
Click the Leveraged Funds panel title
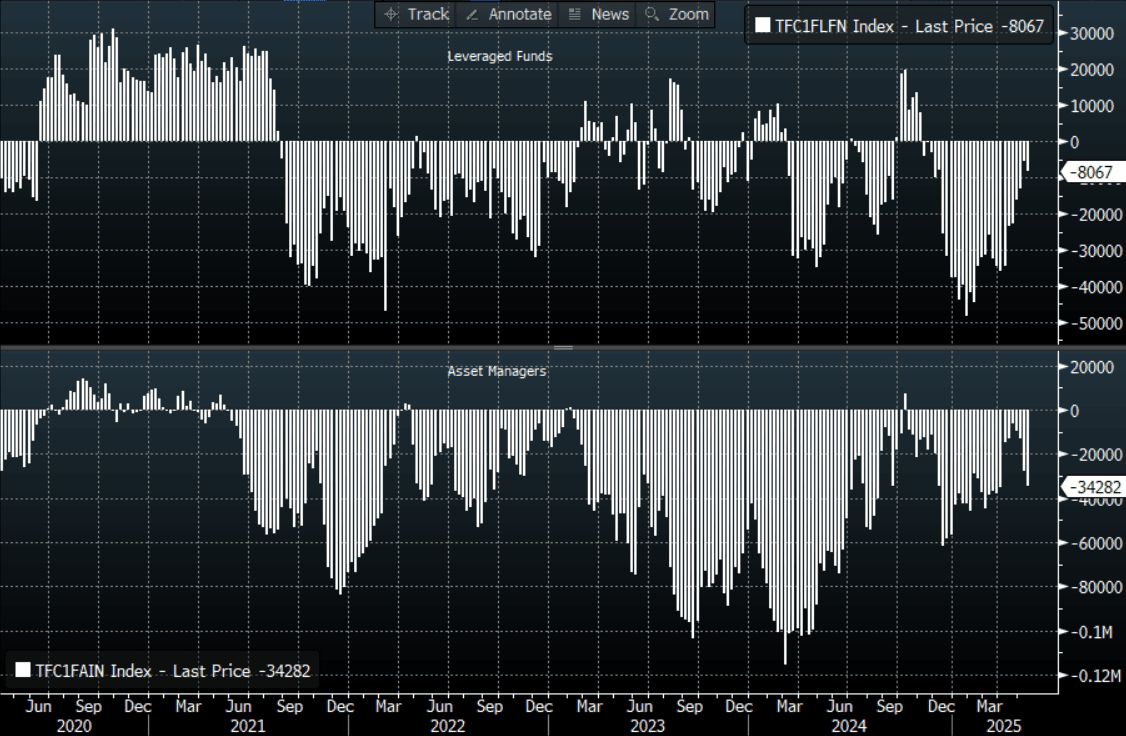(499, 56)
